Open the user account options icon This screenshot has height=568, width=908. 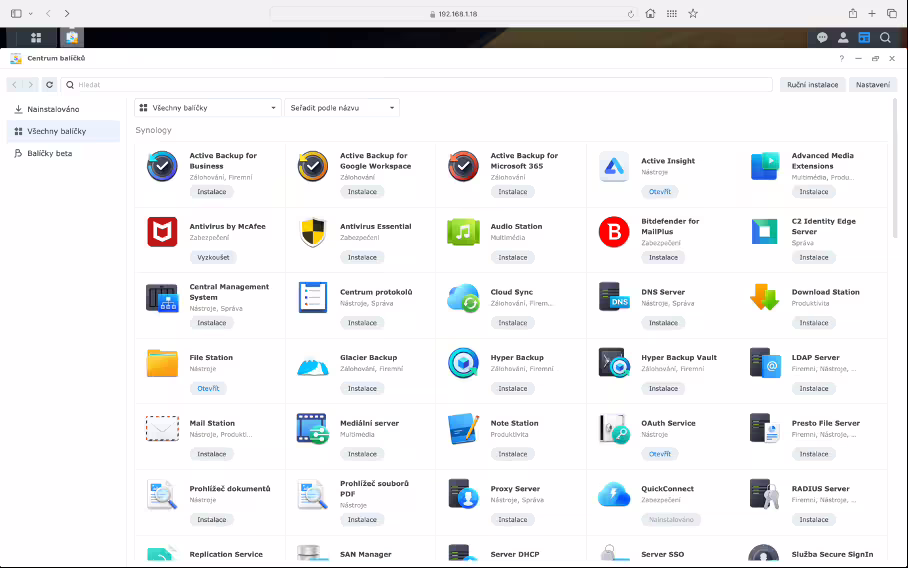pos(843,38)
